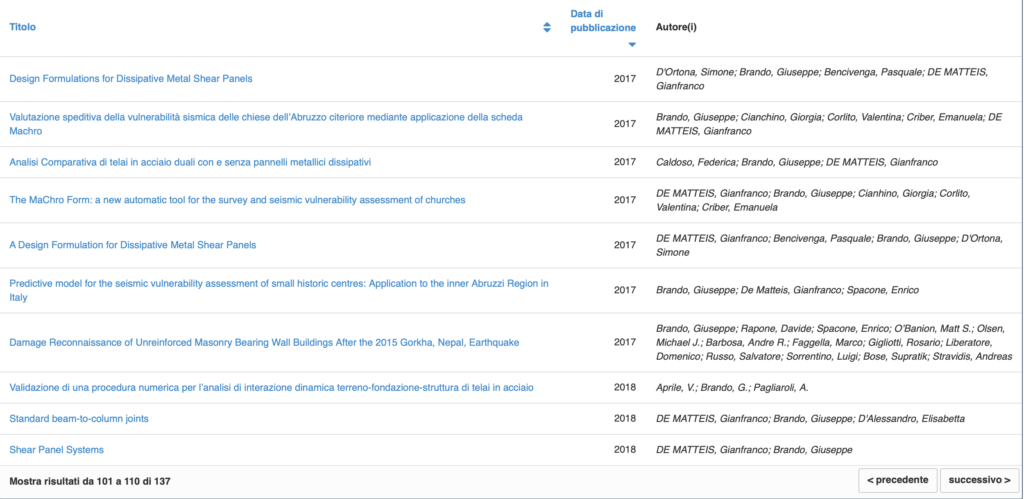Select authors of A Design Formulation row
This screenshot has width=1024, height=499.
[829, 245]
